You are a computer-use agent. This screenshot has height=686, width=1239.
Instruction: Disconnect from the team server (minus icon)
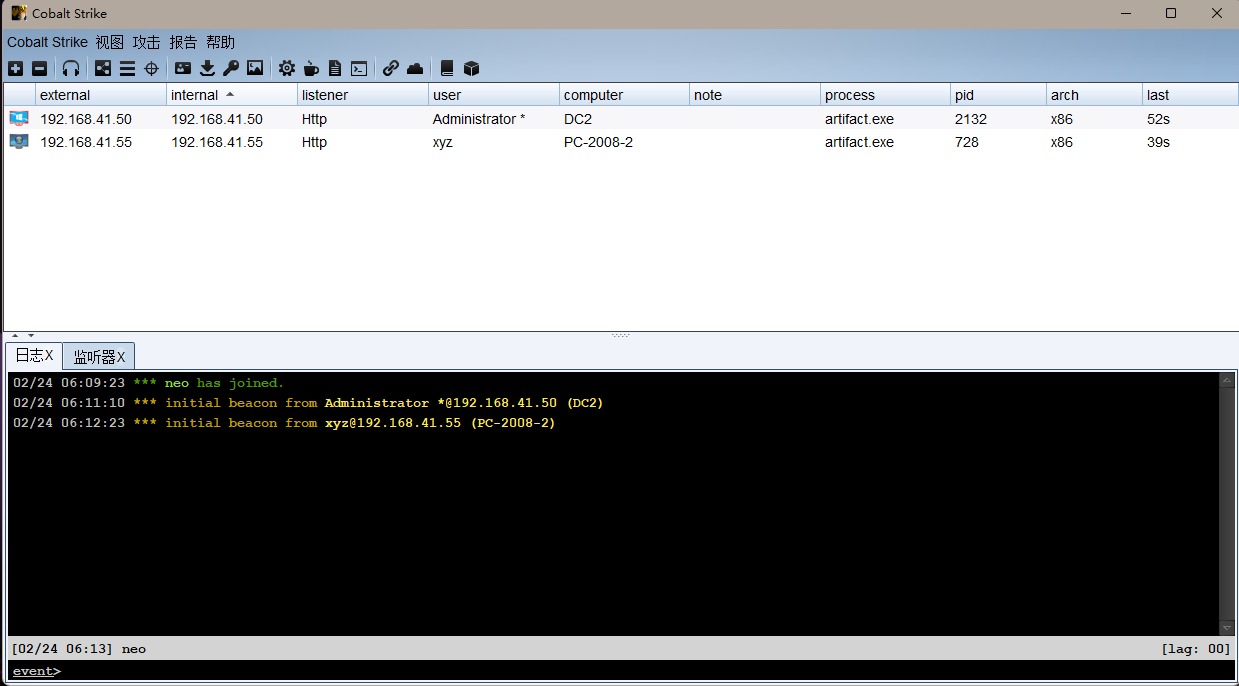tap(39, 68)
